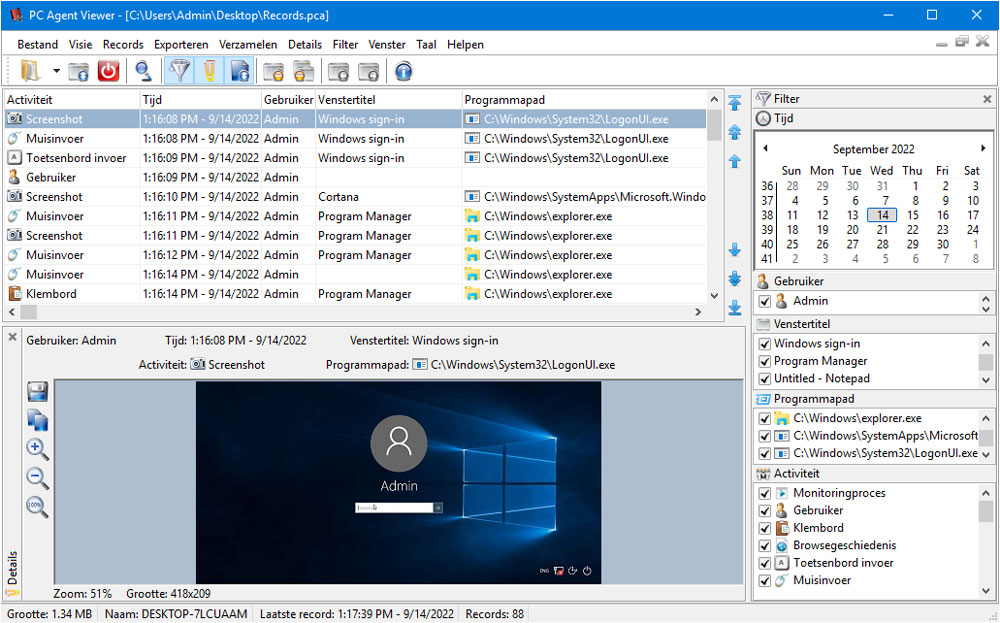Screen dimensions: 1000x623
Task: Uncheck the Admin user filter
Action: (765, 301)
